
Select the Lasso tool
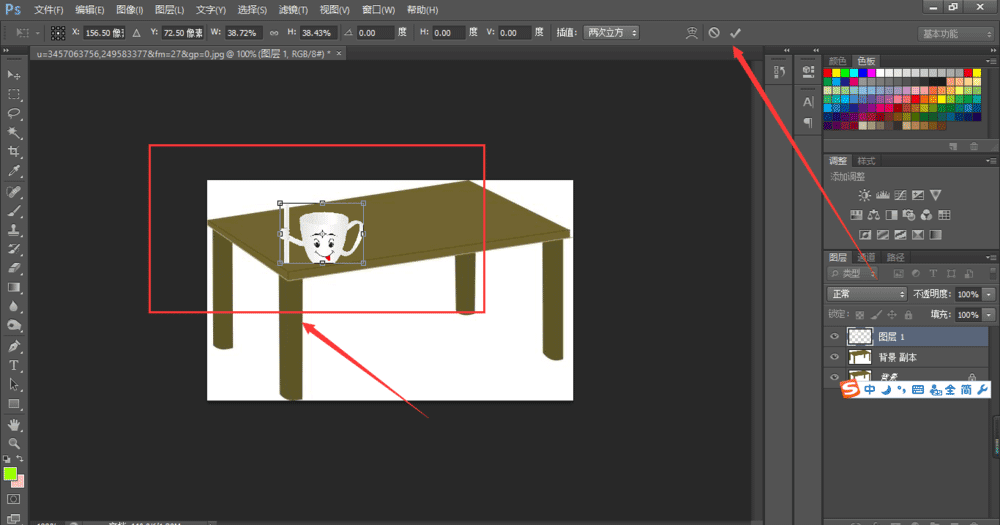[x=15, y=113]
